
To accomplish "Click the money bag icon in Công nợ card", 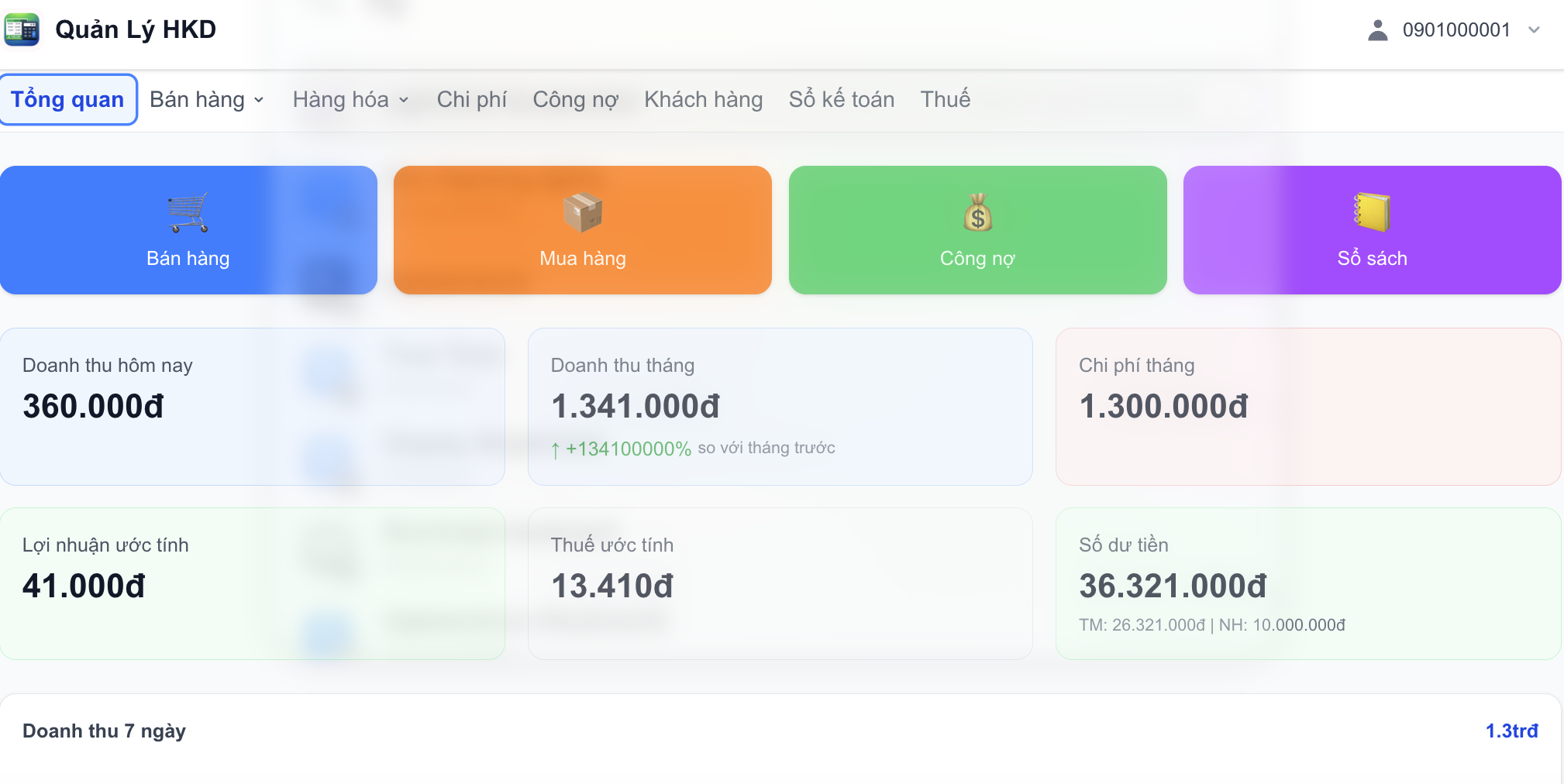I will [977, 212].
